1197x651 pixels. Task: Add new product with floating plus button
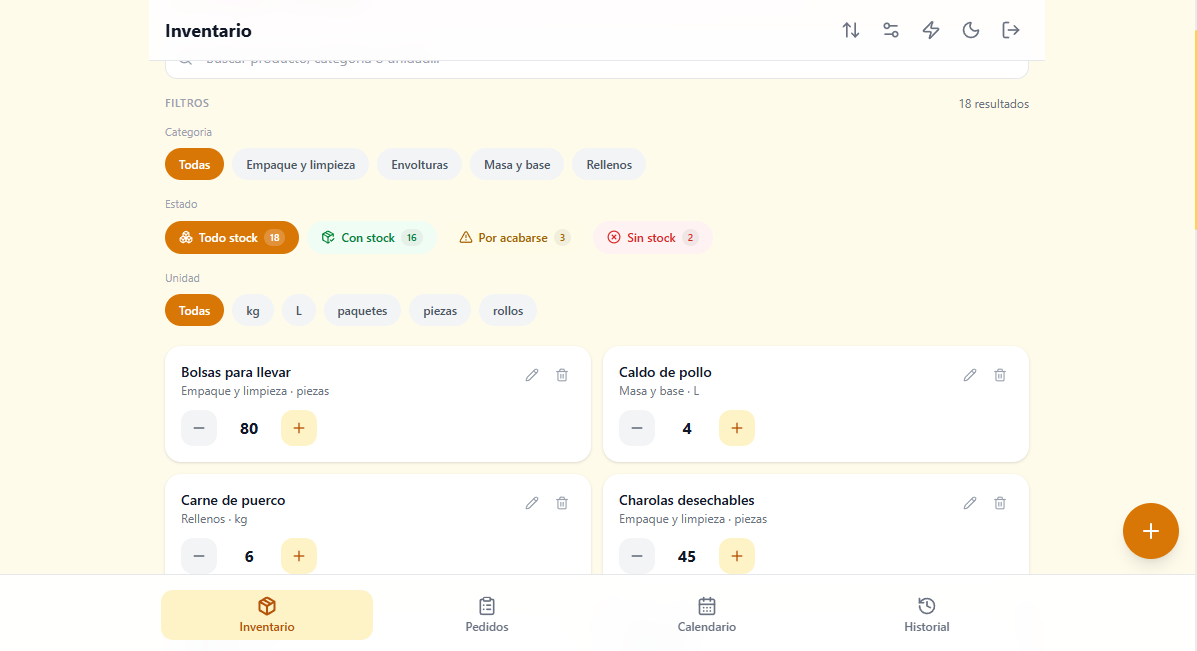tap(1150, 531)
